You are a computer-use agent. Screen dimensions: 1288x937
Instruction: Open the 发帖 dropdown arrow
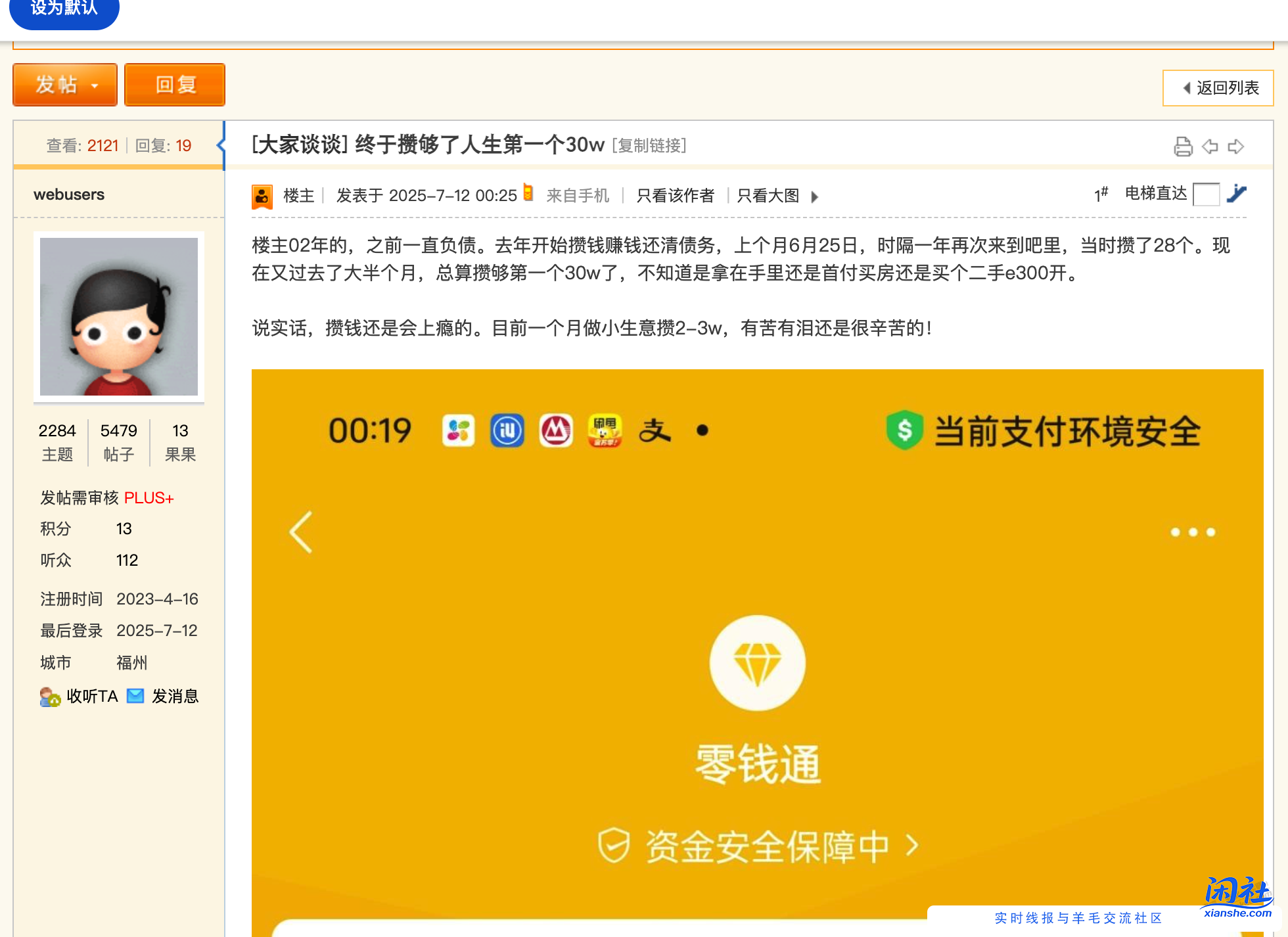tap(94, 86)
